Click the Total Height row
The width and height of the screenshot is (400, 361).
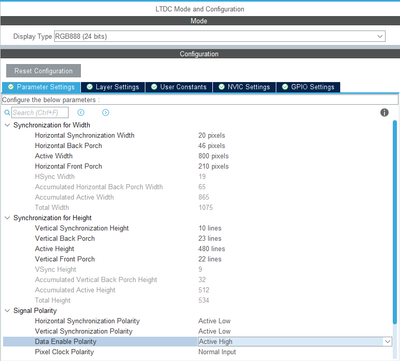pyautogui.click(x=198, y=300)
